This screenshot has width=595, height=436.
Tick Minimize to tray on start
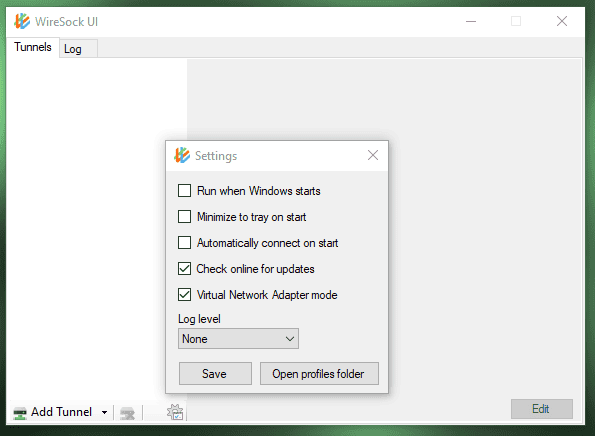coord(184,217)
